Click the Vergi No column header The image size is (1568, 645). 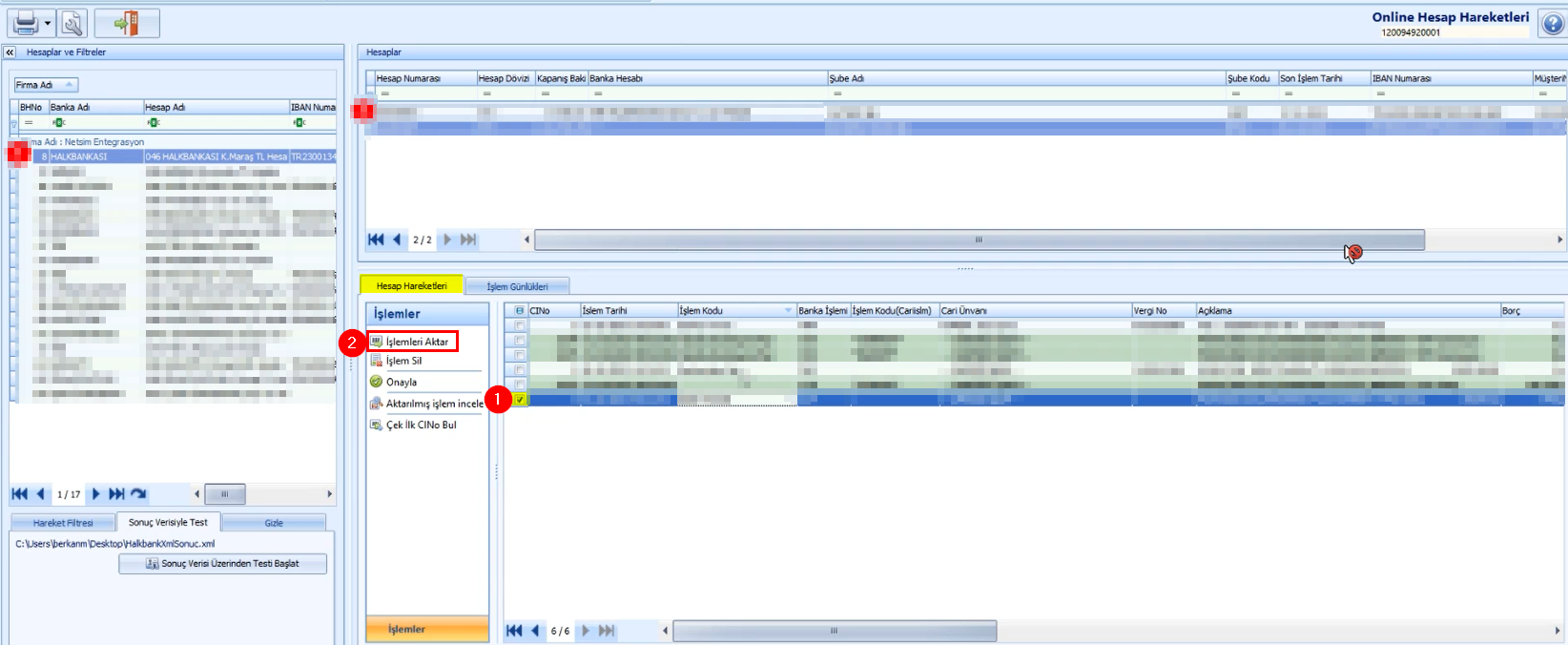coord(1164,310)
